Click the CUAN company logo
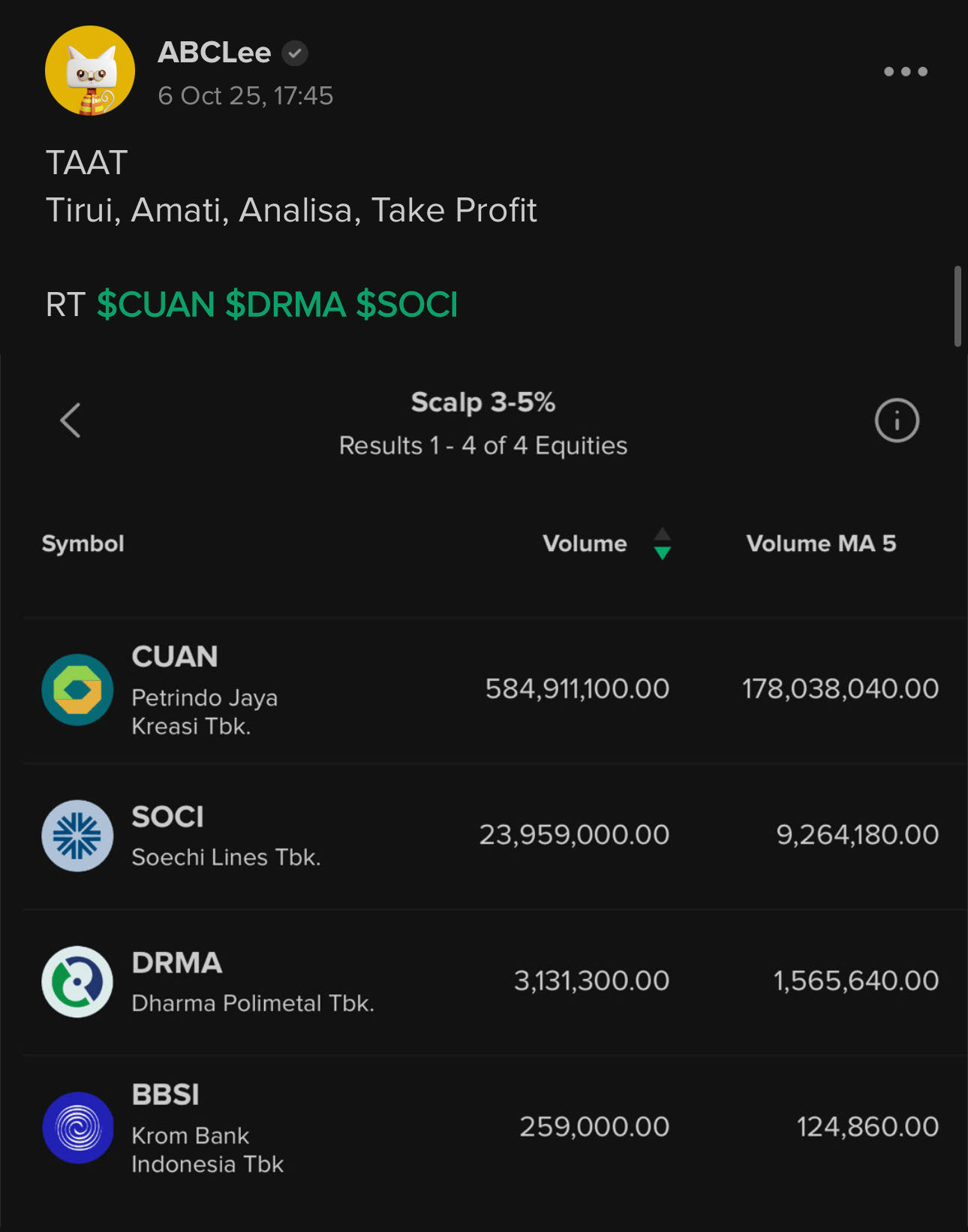The width and height of the screenshot is (968, 1232). 77,689
